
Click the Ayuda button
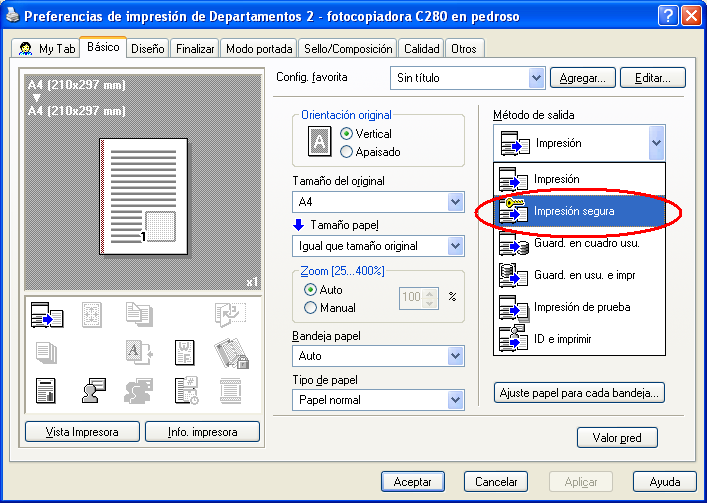[665, 482]
